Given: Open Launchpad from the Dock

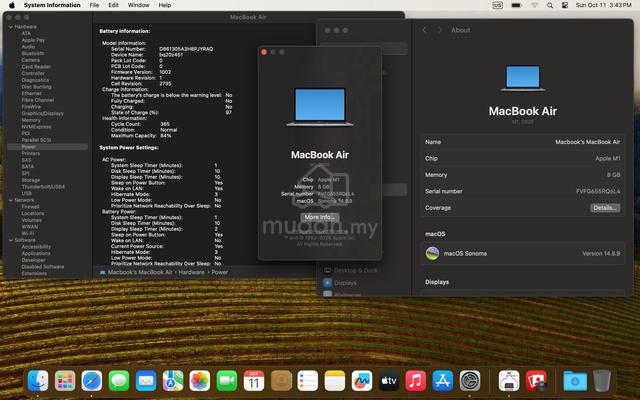Looking at the screenshot, I should click(x=64, y=380).
